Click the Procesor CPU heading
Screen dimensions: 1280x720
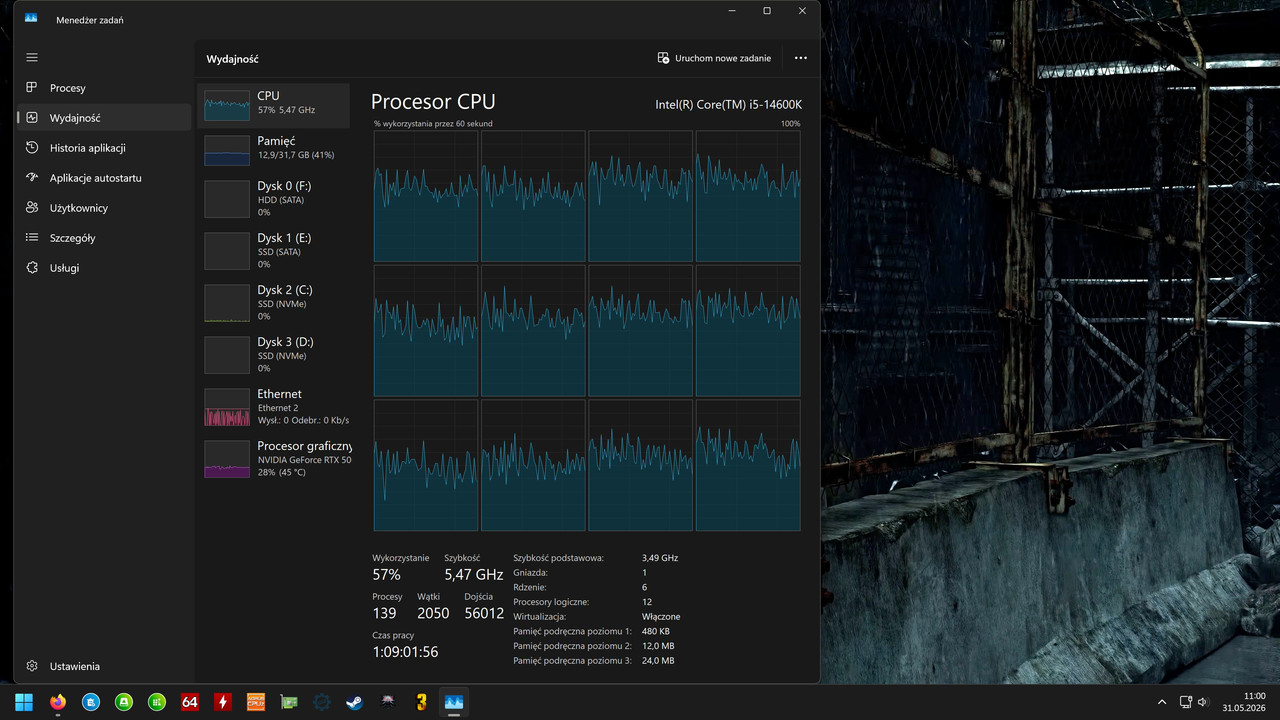pyautogui.click(x=433, y=102)
